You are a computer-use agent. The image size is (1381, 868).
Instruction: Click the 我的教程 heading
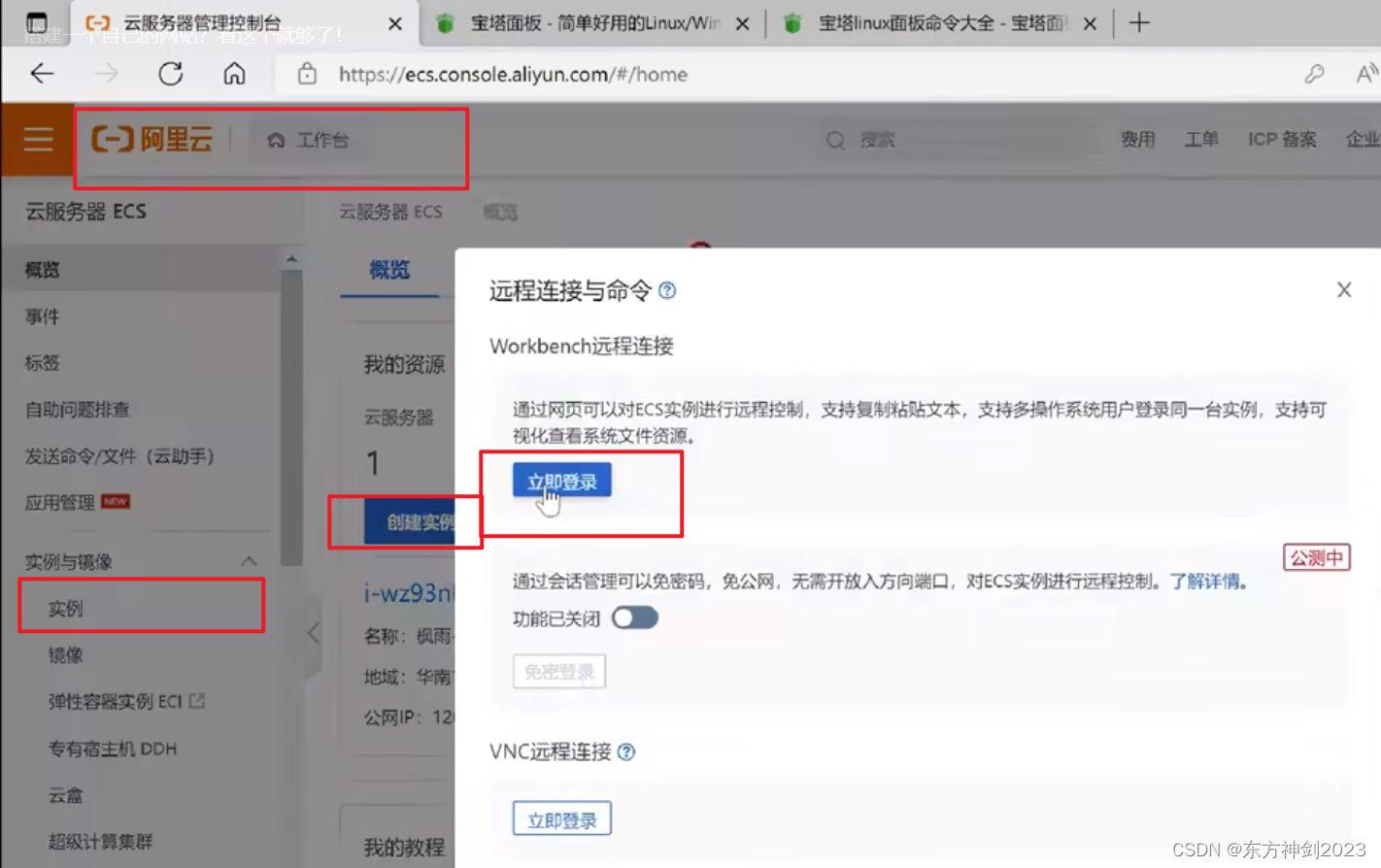404,848
